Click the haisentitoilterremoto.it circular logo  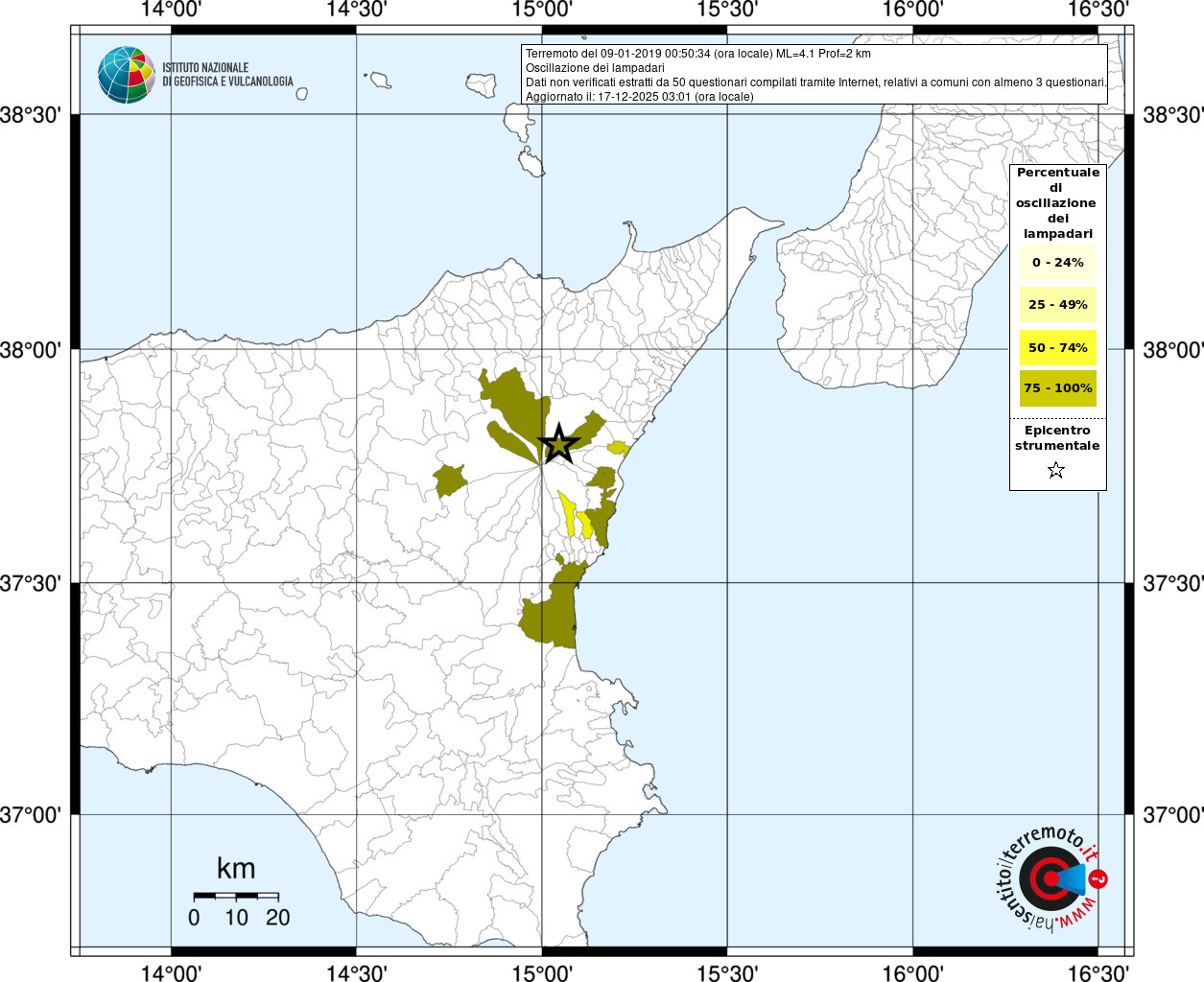1048,878
